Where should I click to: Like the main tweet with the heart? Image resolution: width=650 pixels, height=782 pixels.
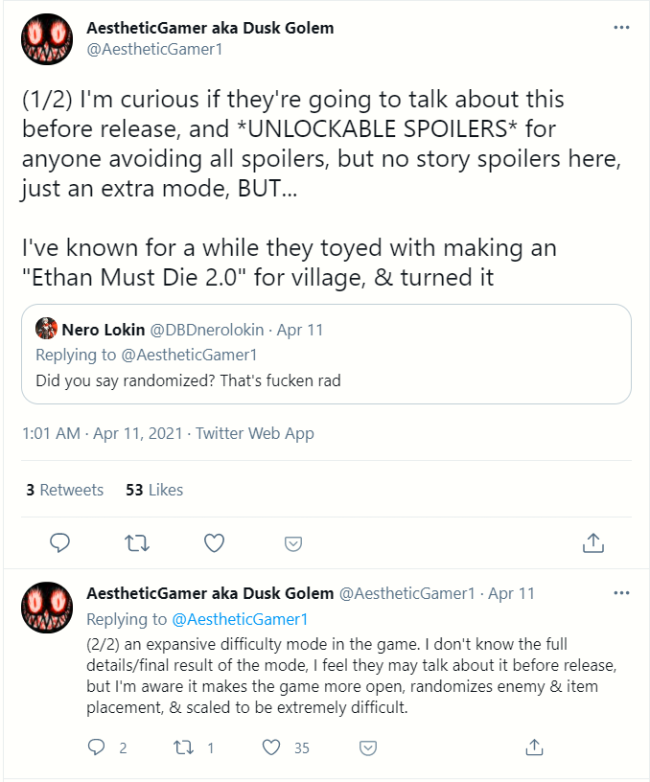[214, 543]
